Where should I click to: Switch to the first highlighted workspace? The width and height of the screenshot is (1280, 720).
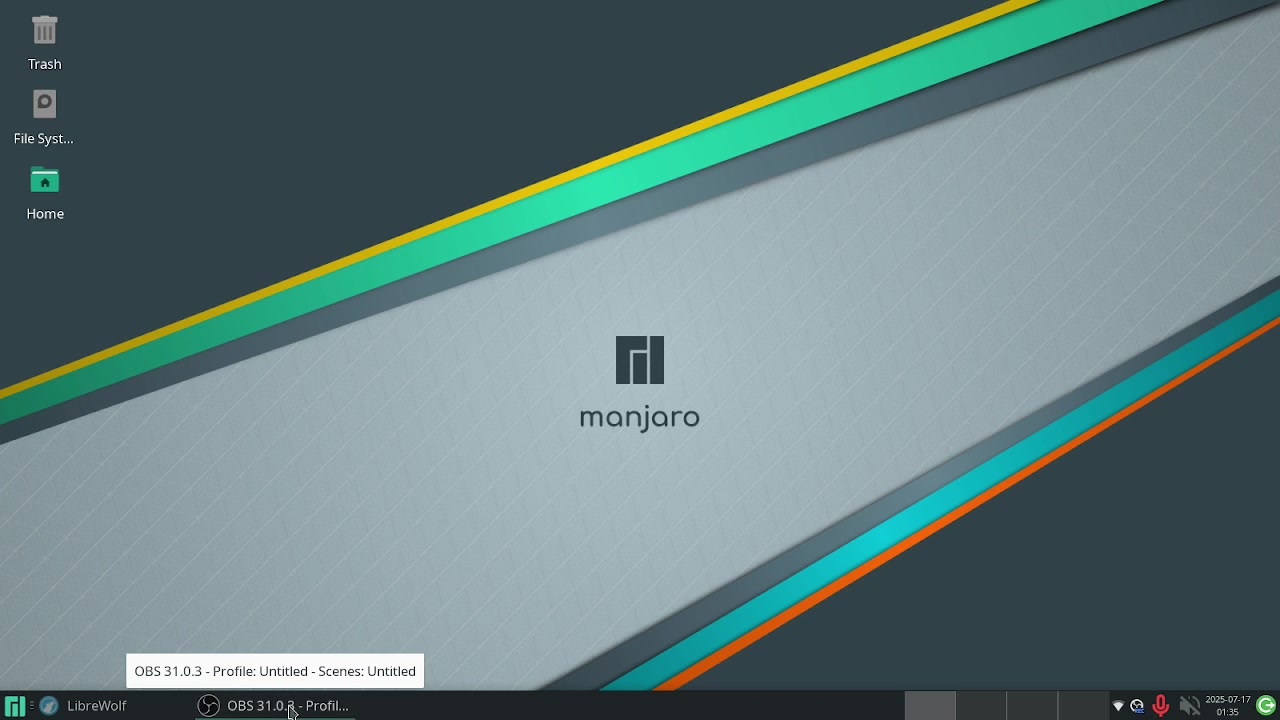click(x=930, y=706)
